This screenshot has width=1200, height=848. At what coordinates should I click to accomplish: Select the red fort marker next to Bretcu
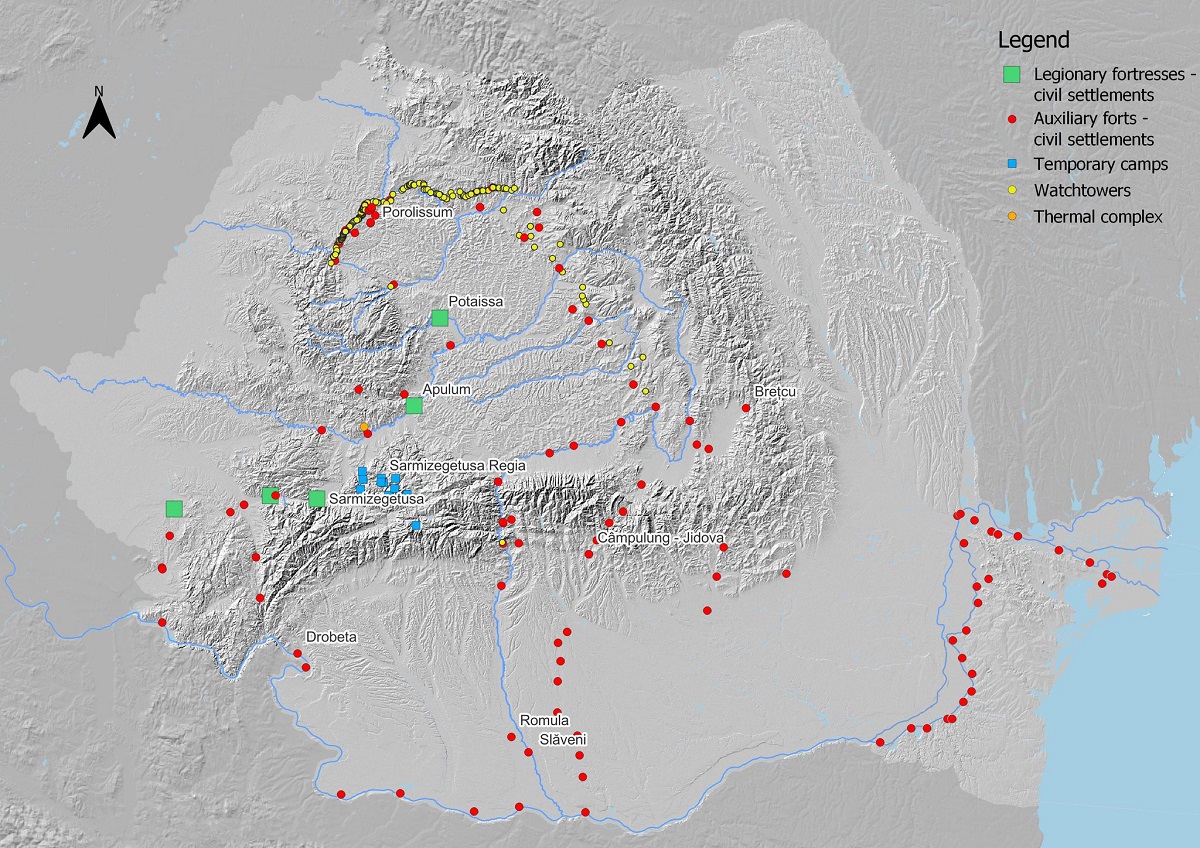click(746, 408)
